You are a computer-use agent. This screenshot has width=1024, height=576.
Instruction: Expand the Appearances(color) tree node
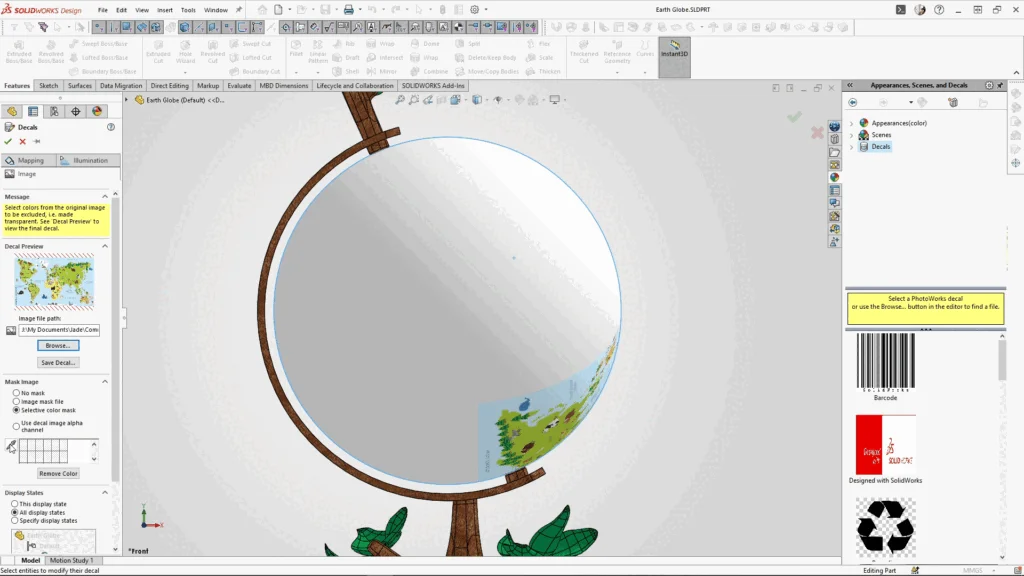852,123
